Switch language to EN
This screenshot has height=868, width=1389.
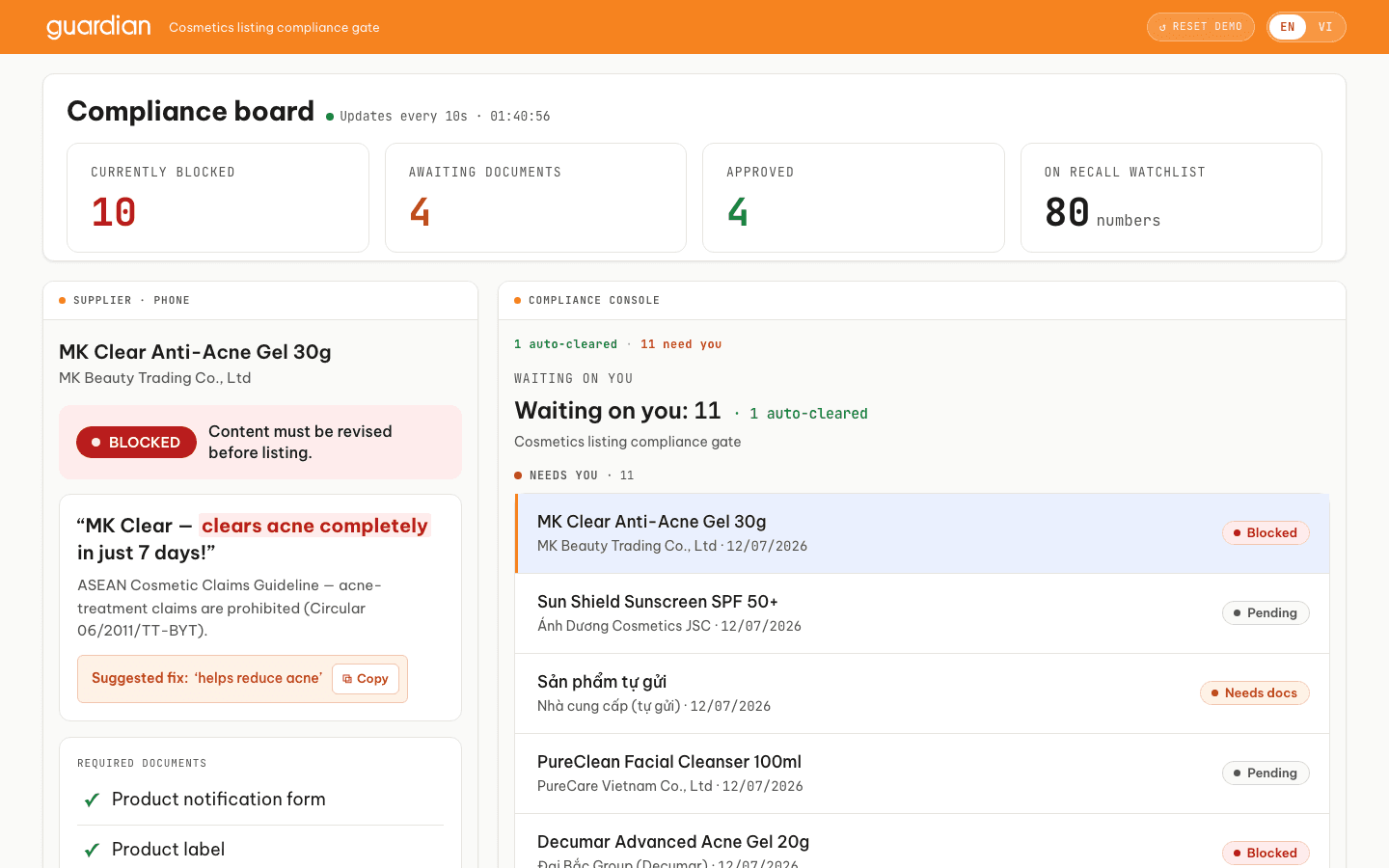1288,27
